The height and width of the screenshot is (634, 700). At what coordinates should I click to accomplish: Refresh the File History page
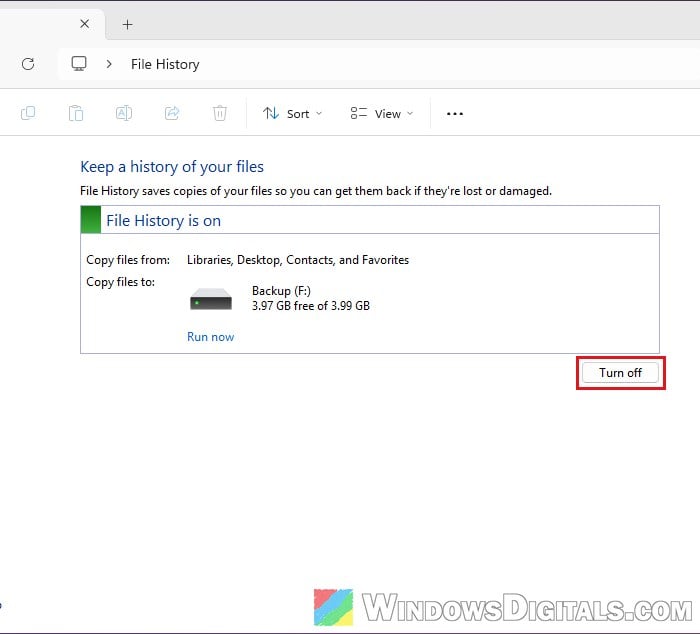coord(28,64)
